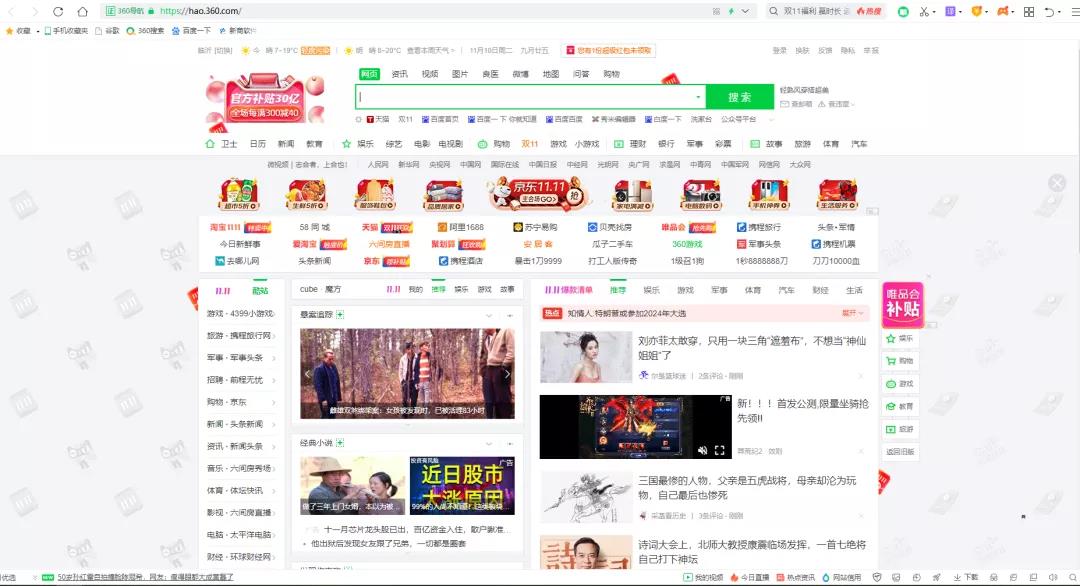Click the undo closed-tab arrow icon

tap(1049, 12)
